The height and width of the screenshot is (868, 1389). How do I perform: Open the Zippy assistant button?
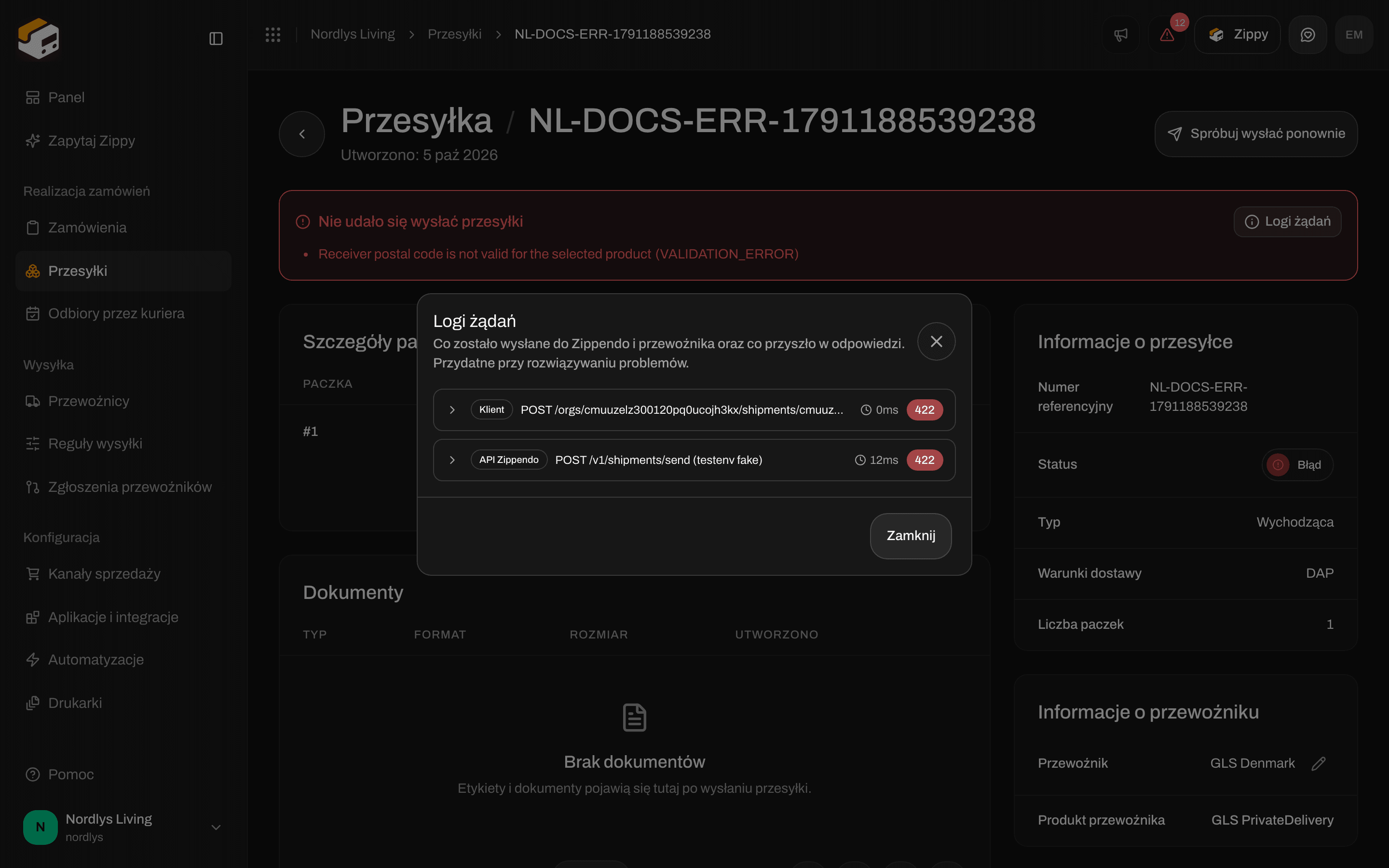pyautogui.click(x=1238, y=34)
